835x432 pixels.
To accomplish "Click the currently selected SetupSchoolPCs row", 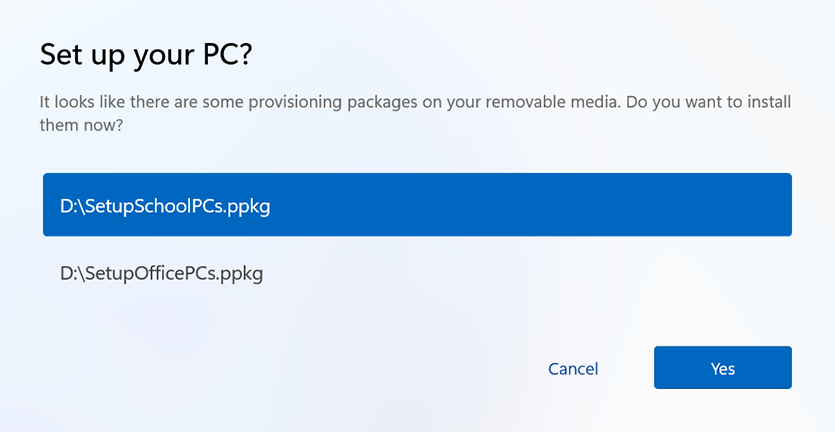I will tap(417, 205).
